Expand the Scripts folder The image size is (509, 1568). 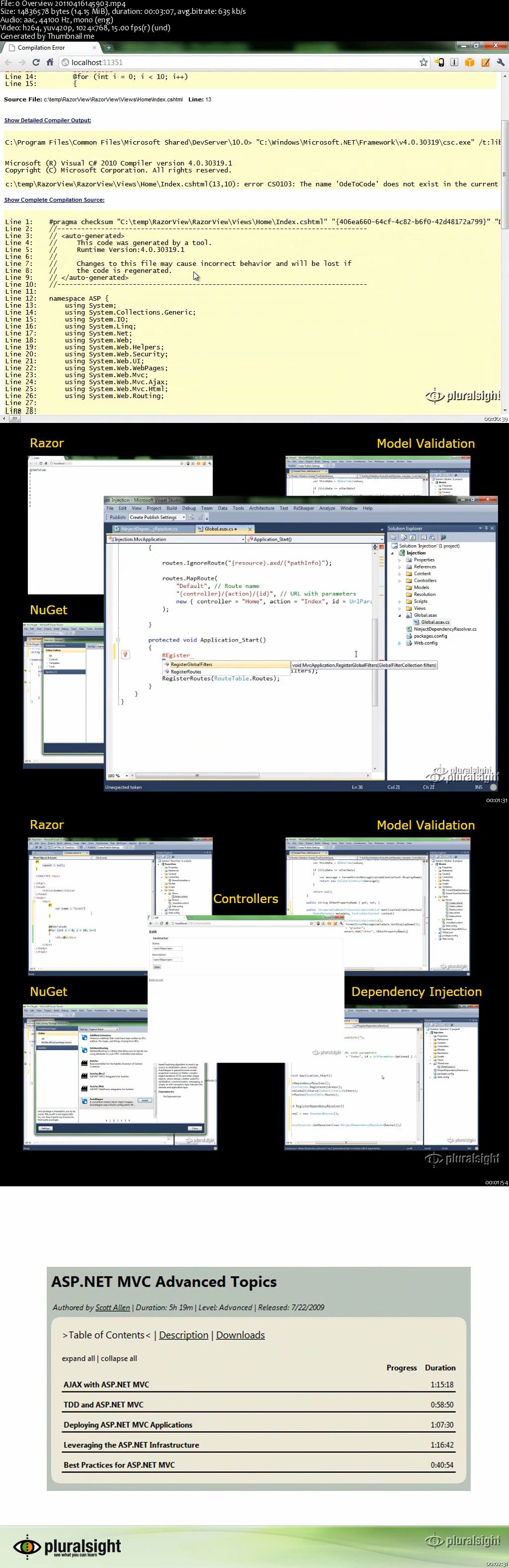400,601
